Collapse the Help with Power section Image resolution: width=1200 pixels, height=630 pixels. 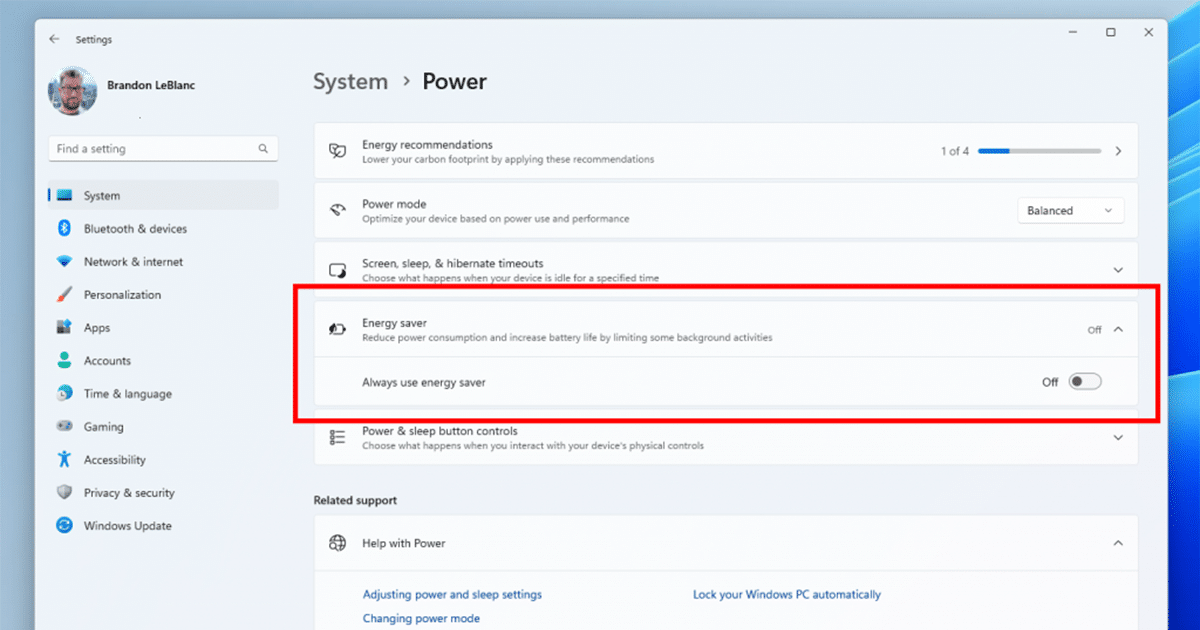(1118, 543)
